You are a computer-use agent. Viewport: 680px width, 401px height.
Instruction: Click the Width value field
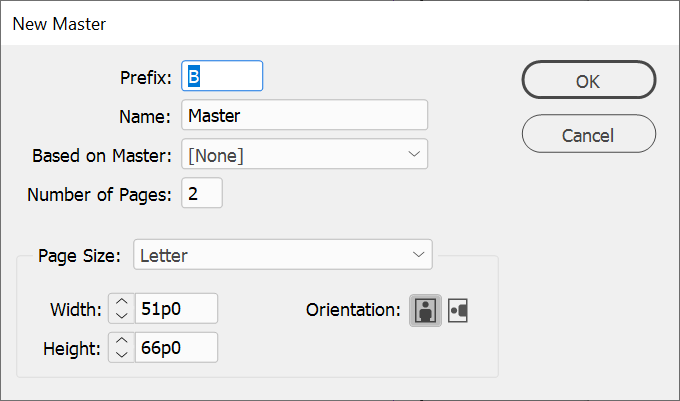[x=177, y=309]
